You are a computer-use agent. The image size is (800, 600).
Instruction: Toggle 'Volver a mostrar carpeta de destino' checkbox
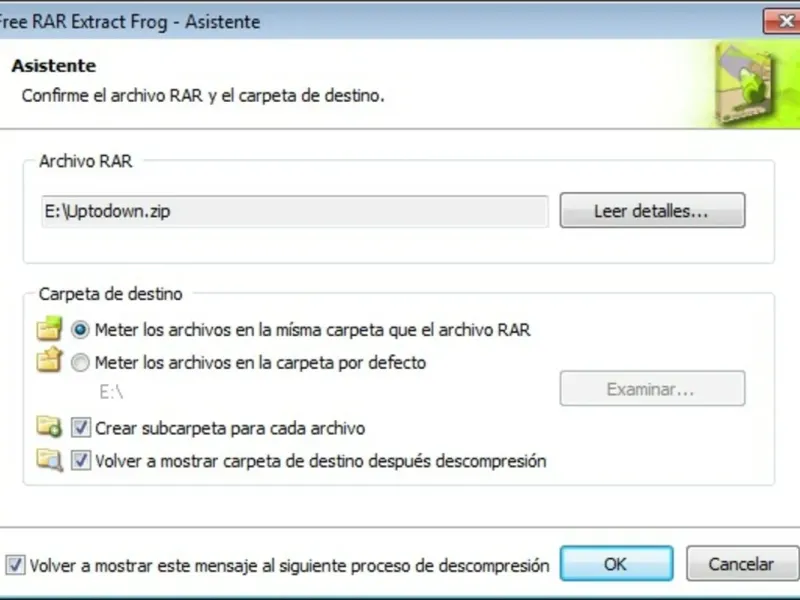coord(81,460)
